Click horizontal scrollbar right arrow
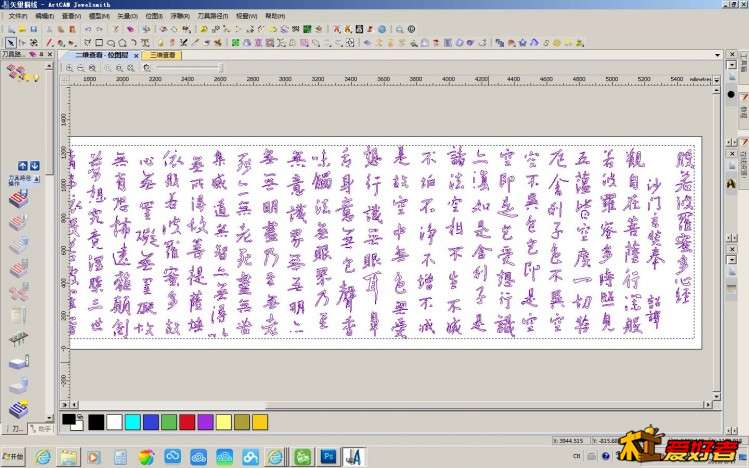The height and width of the screenshot is (468, 749). pos(708,404)
